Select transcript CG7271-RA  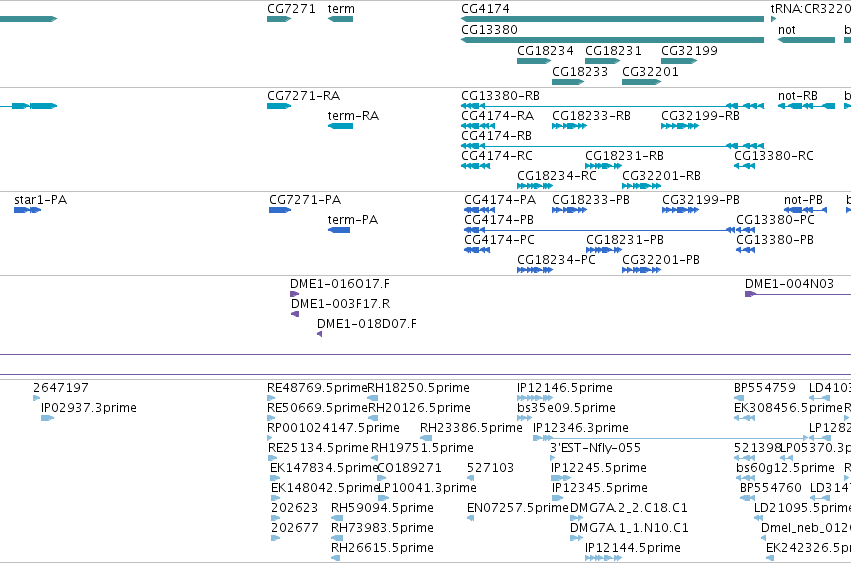click(303, 96)
